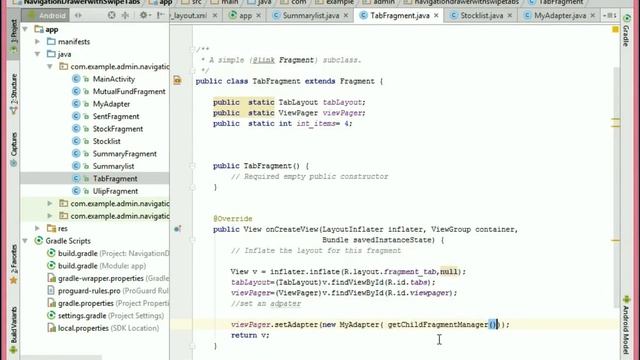Image resolution: width=640 pixels, height=360 pixels.
Task: Click the override gutter icon beside onCreateView
Action: [177, 229]
